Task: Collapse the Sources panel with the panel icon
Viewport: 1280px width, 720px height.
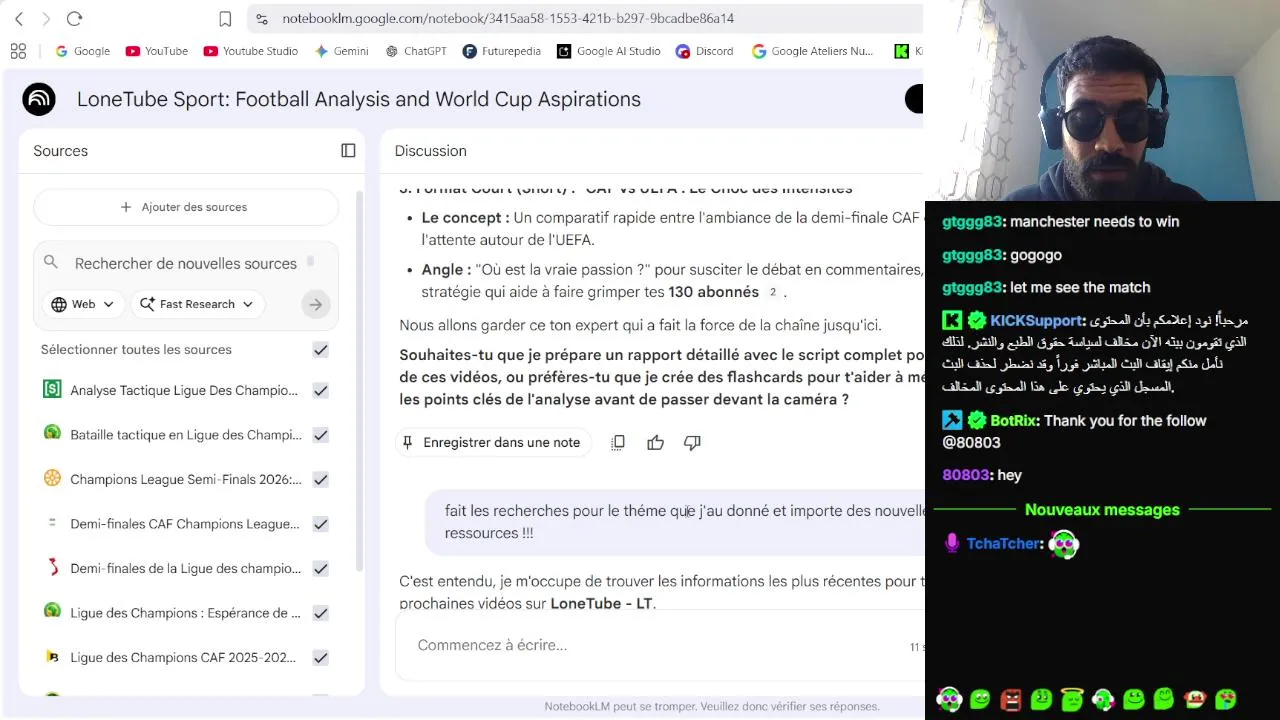Action: 348,151
